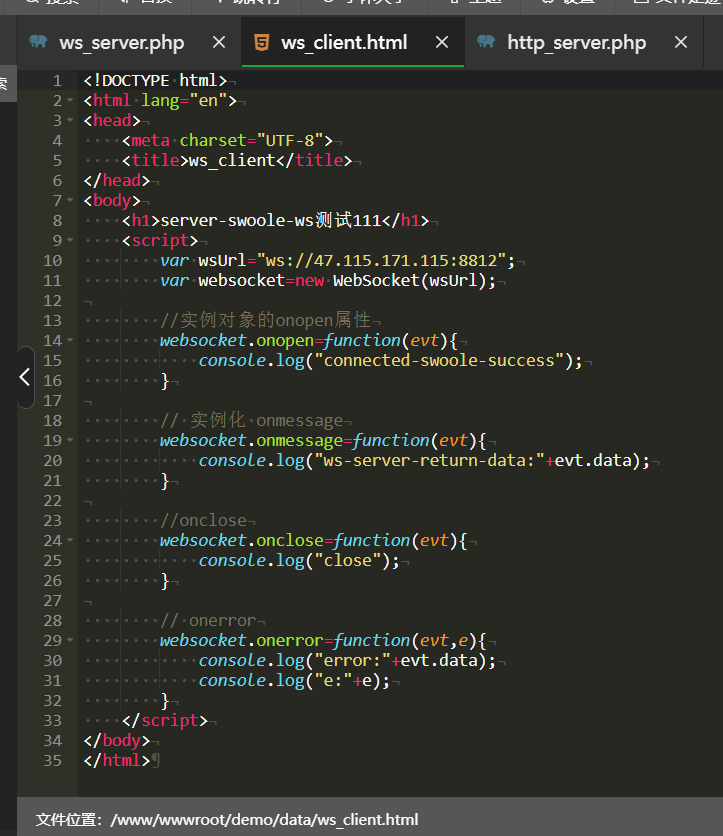Click the console.log("e:"+e) line
Screen dimensions: 723x836
294,680
